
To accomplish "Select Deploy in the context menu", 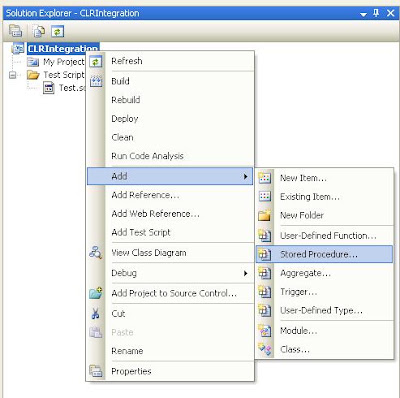I will 170,118.
